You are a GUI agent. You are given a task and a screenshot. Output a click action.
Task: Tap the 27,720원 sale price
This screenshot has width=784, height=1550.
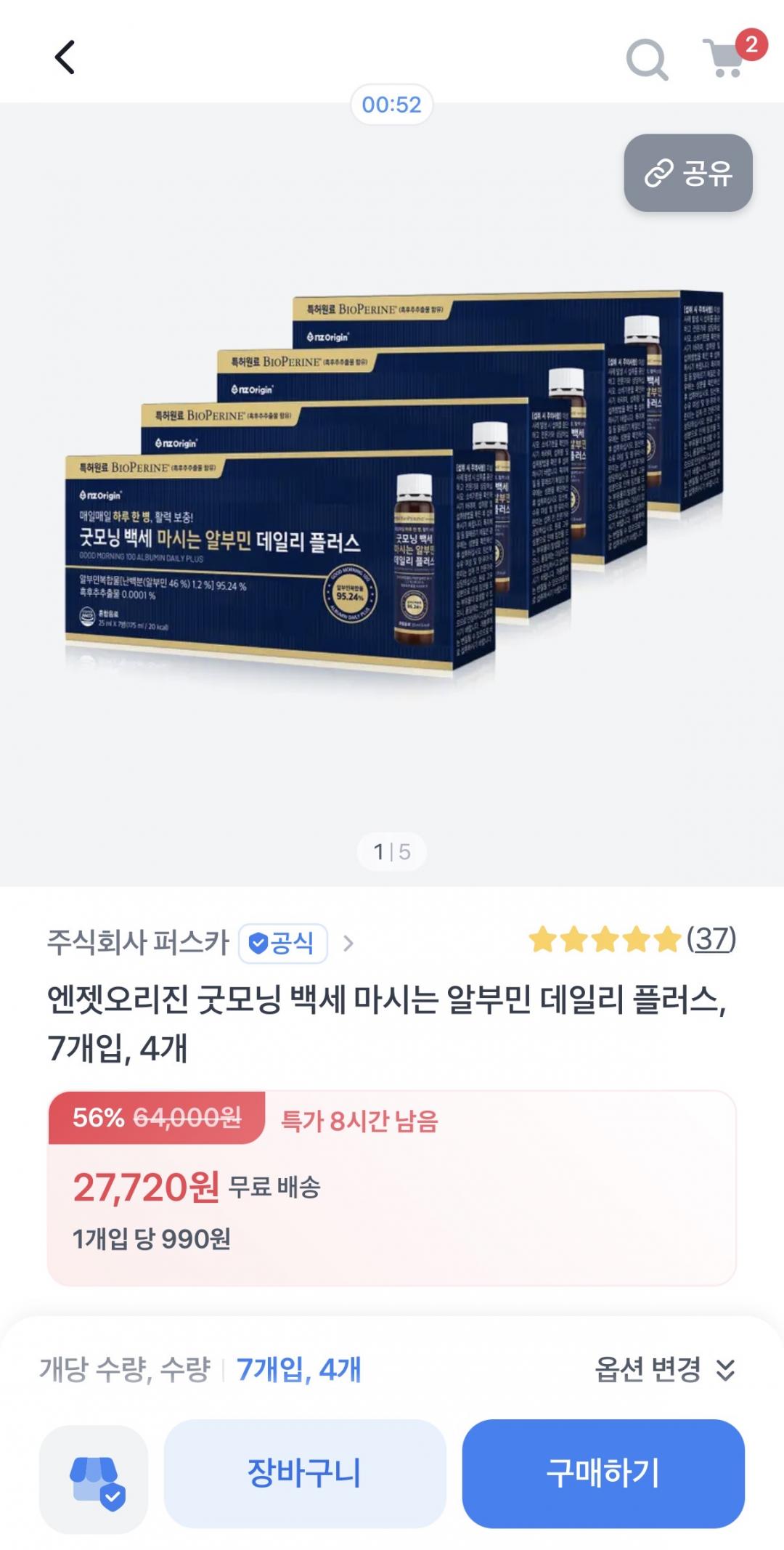pos(146,1188)
